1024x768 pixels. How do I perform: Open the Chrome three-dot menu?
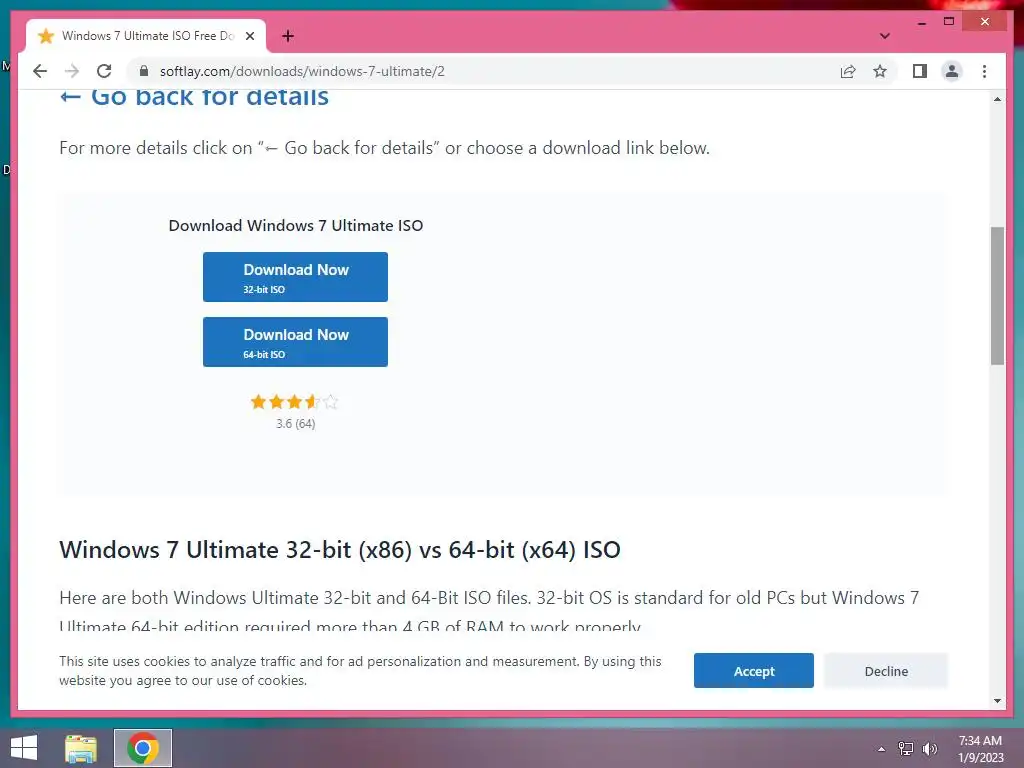(x=984, y=71)
